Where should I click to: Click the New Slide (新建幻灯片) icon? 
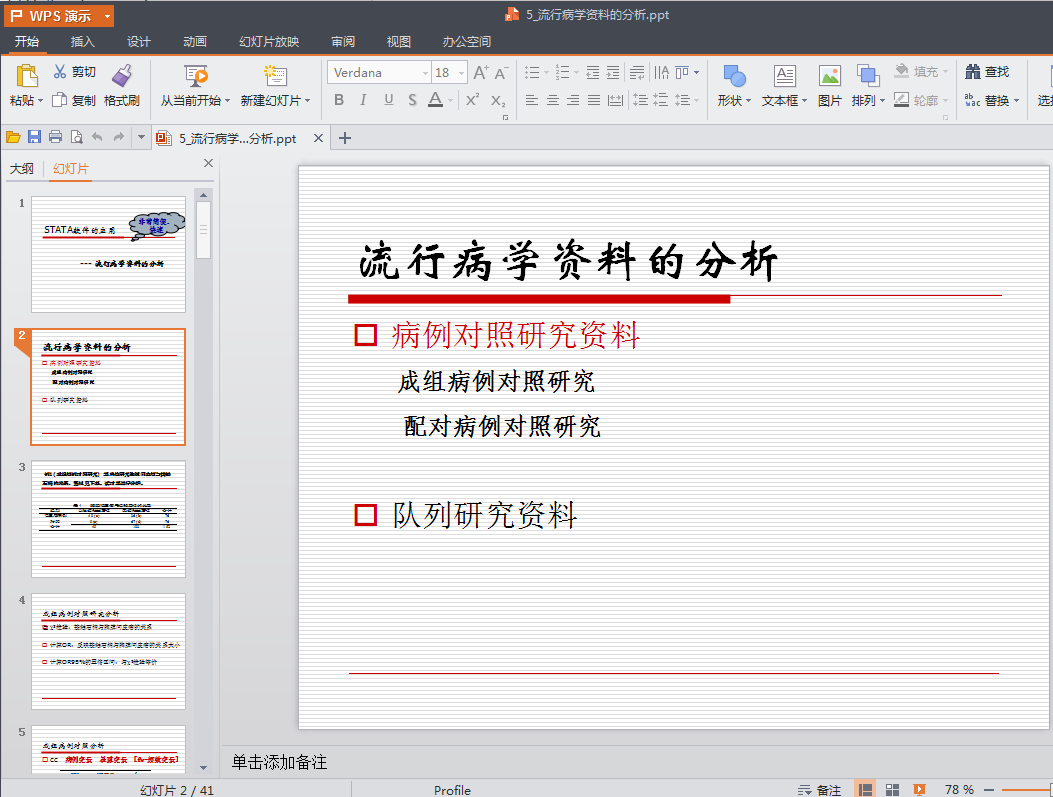pos(275,76)
